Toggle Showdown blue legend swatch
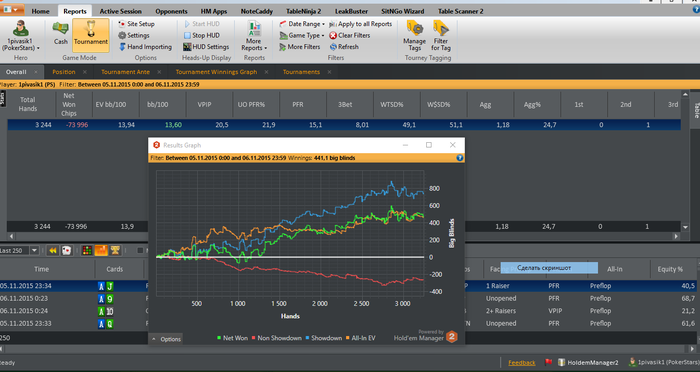700x372 pixels. [x=308, y=338]
